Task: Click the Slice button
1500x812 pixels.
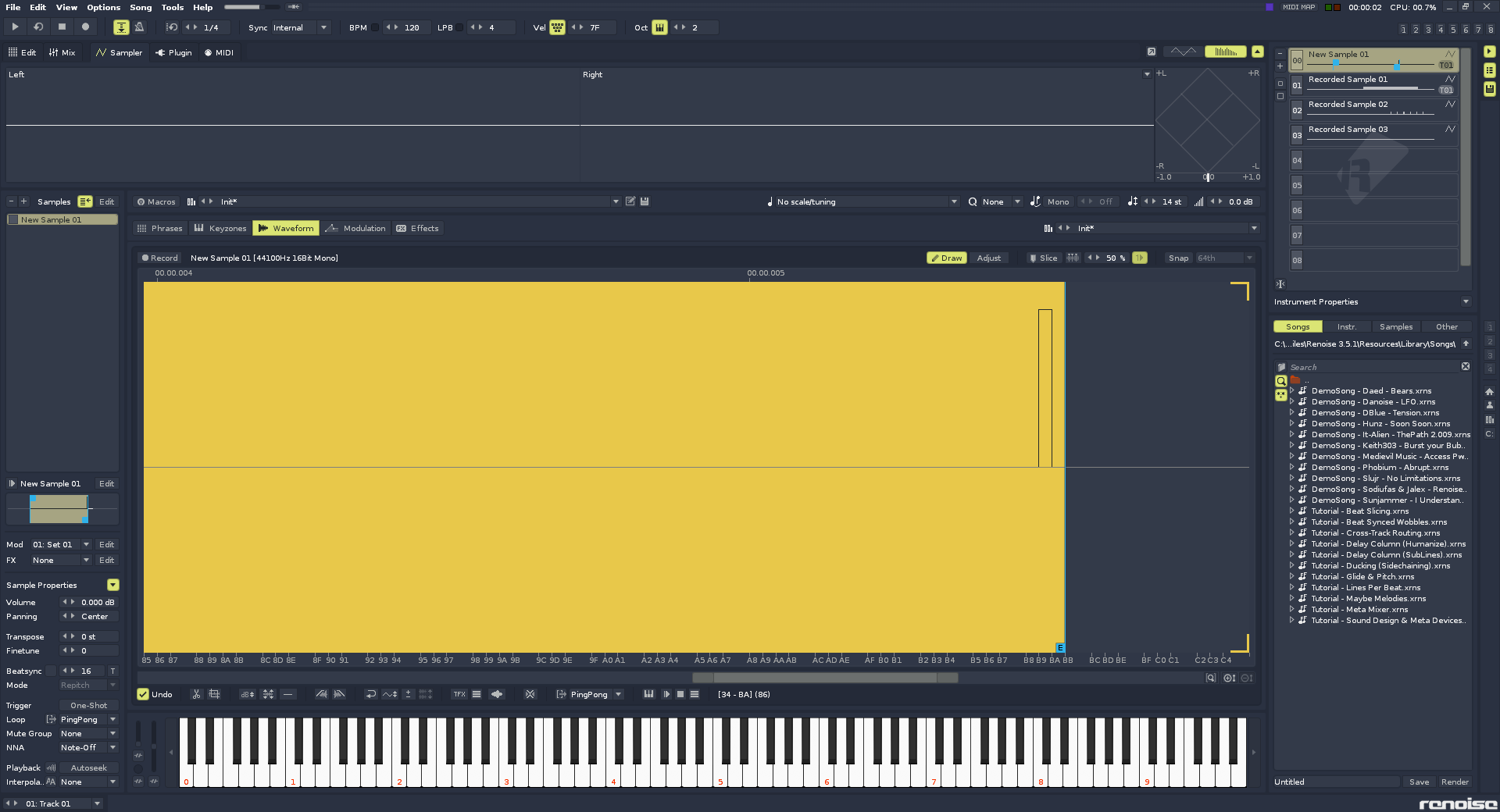Action: [x=1043, y=258]
